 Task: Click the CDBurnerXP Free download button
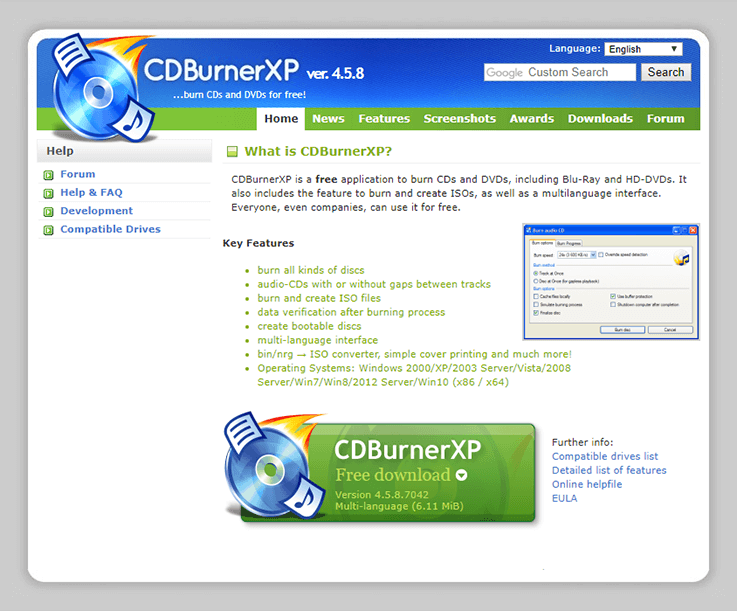(388, 472)
